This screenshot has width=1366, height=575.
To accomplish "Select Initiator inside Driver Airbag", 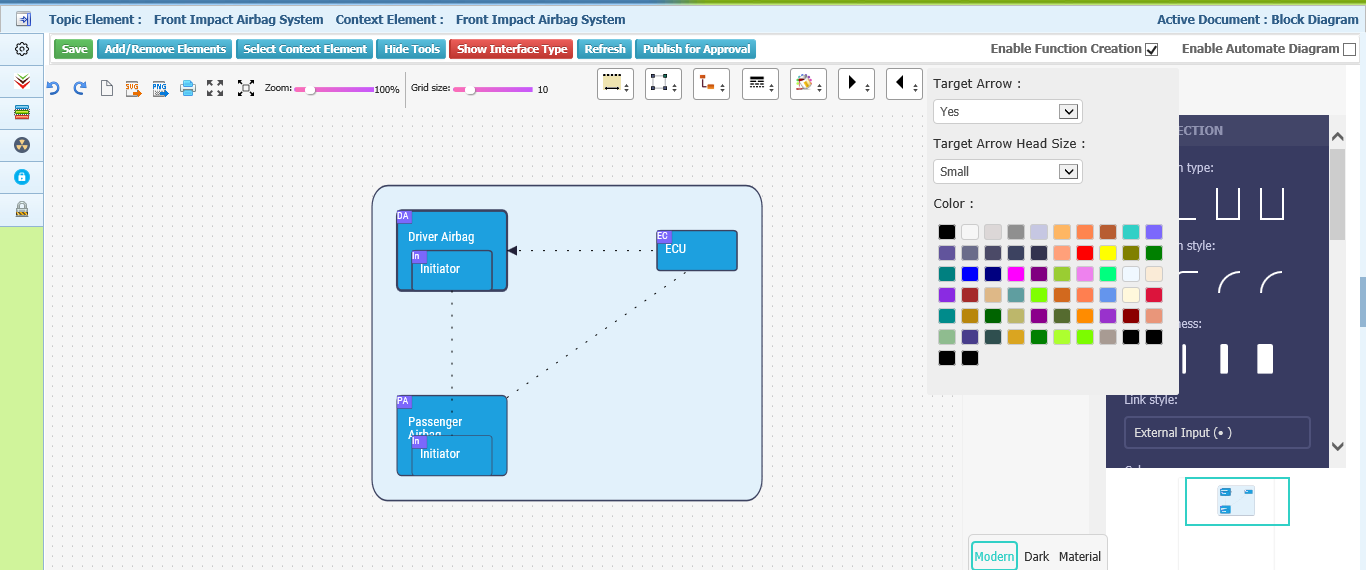I will tap(452, 270).
